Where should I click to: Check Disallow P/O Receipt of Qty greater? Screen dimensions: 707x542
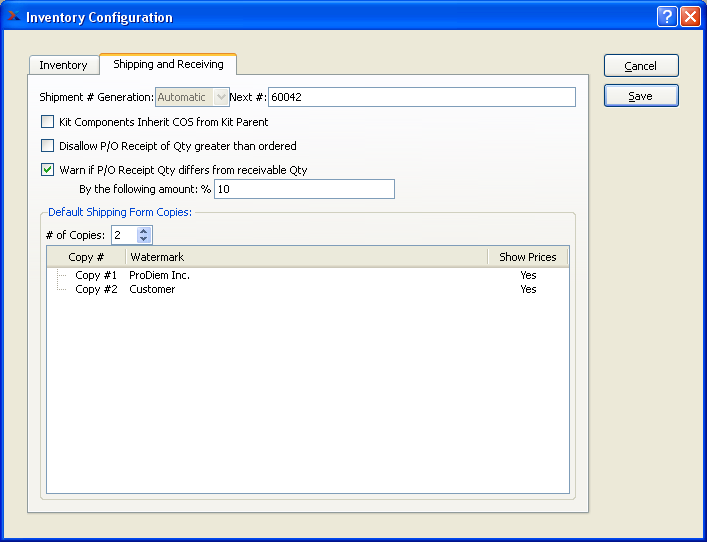[x=47, y=146]
